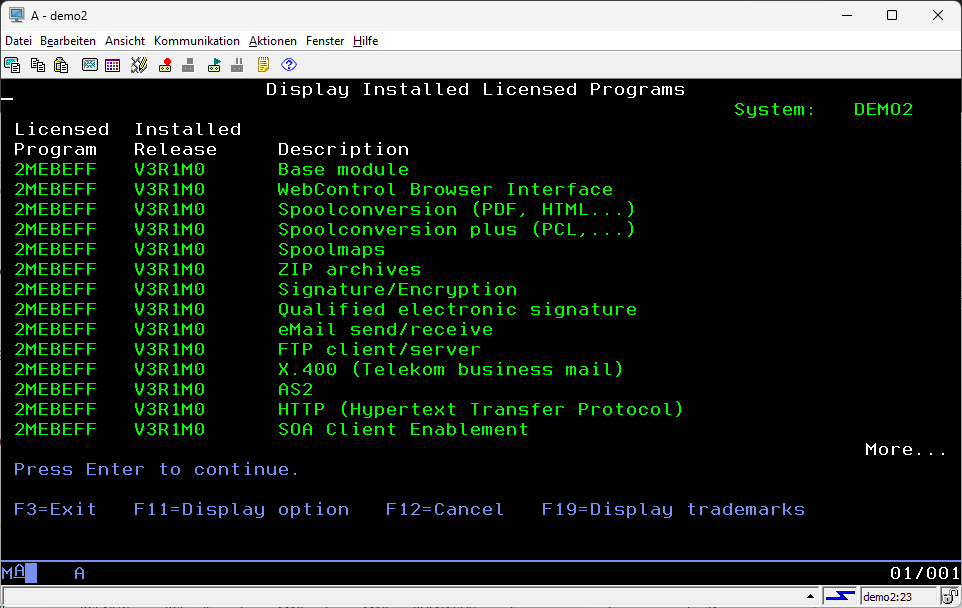
Task: Play macro using green-arrow icon
Action: pyautogui.click(x=214, y=65)
